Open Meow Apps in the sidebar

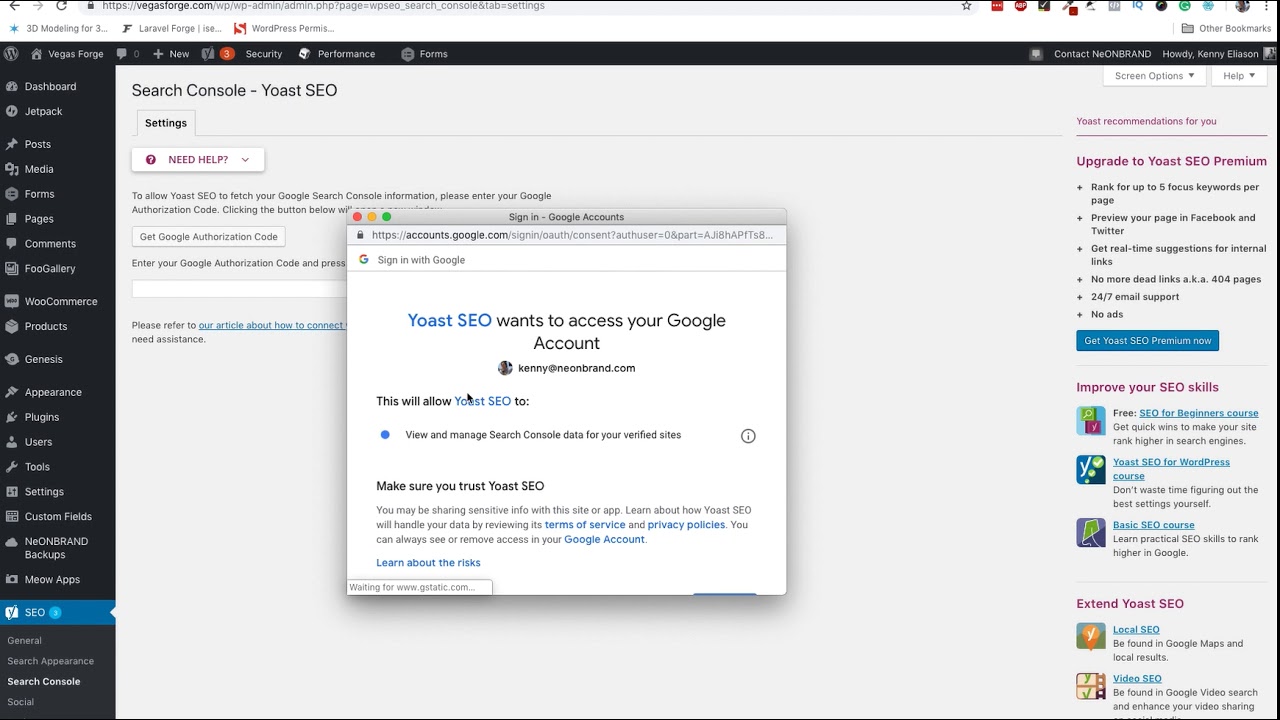coord(52,580)
